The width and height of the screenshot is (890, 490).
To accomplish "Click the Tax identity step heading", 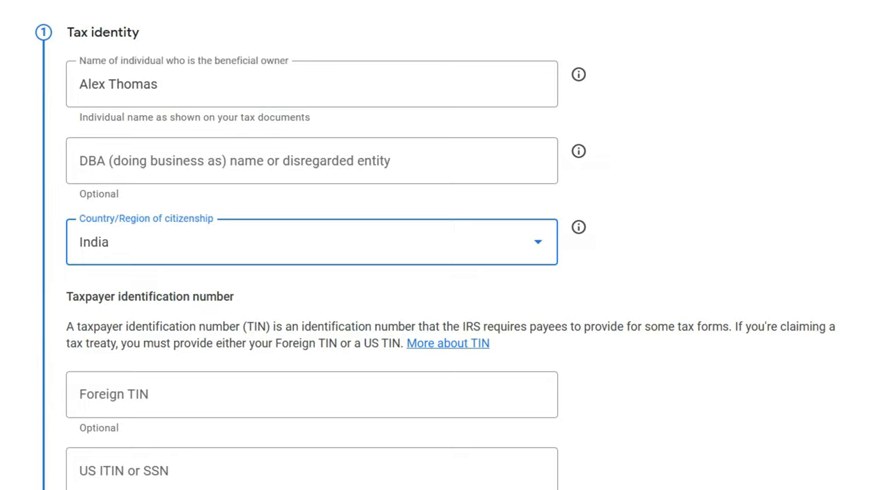I will click(103, 32).
